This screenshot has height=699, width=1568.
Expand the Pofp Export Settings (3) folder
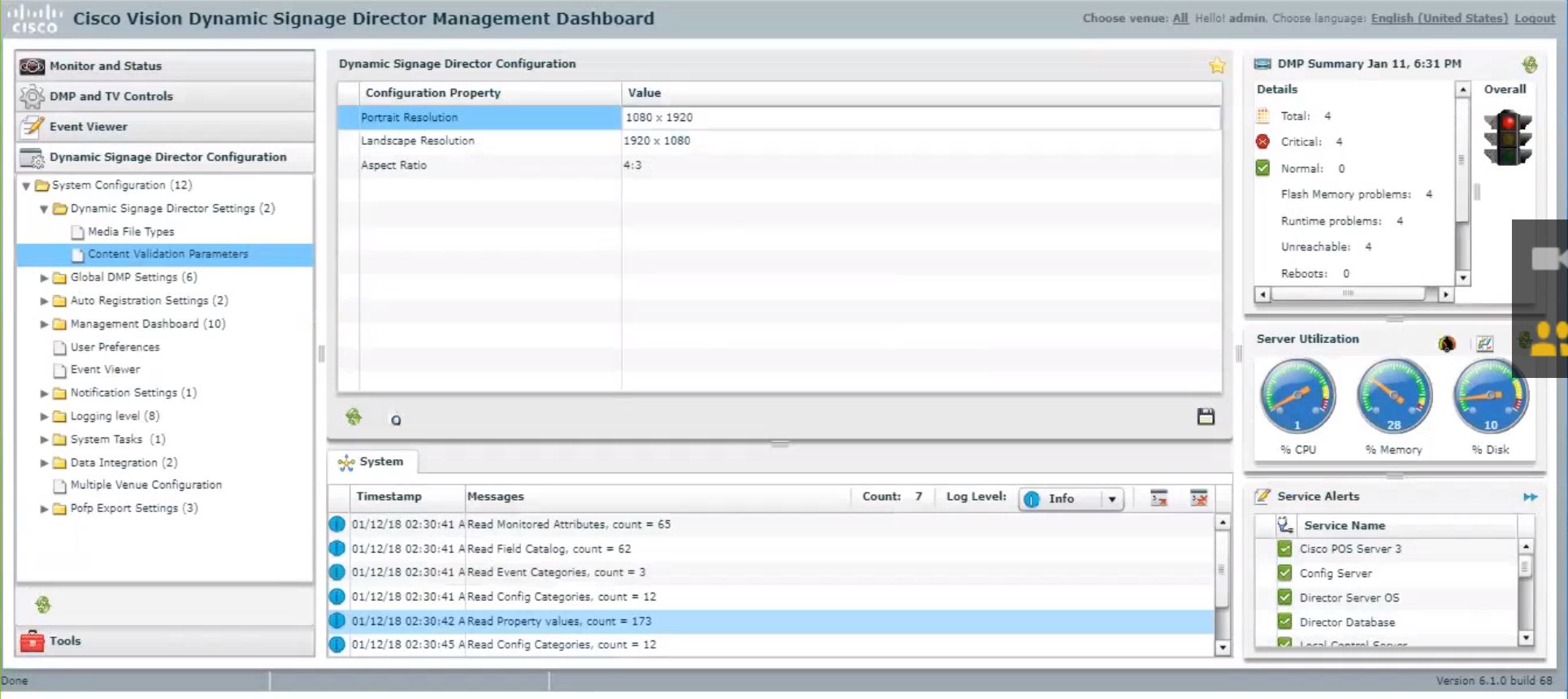pos(44,509)
